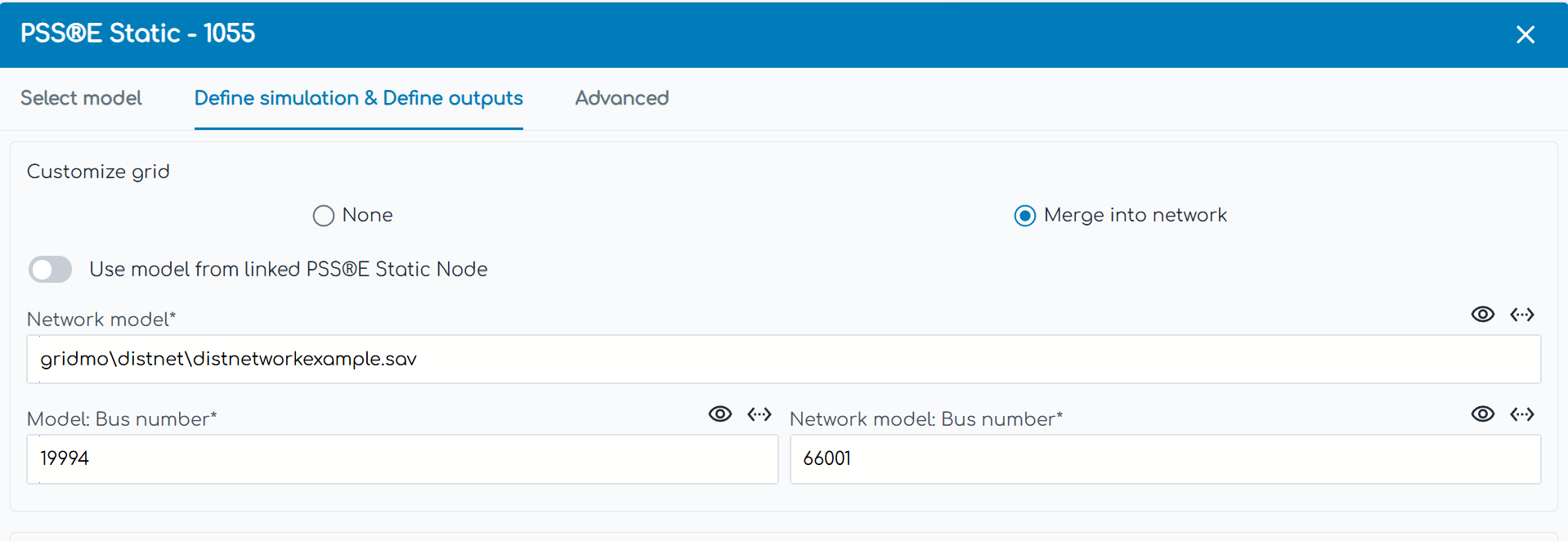Select the None radio option
1568x541 pixels.
(324, 216)
